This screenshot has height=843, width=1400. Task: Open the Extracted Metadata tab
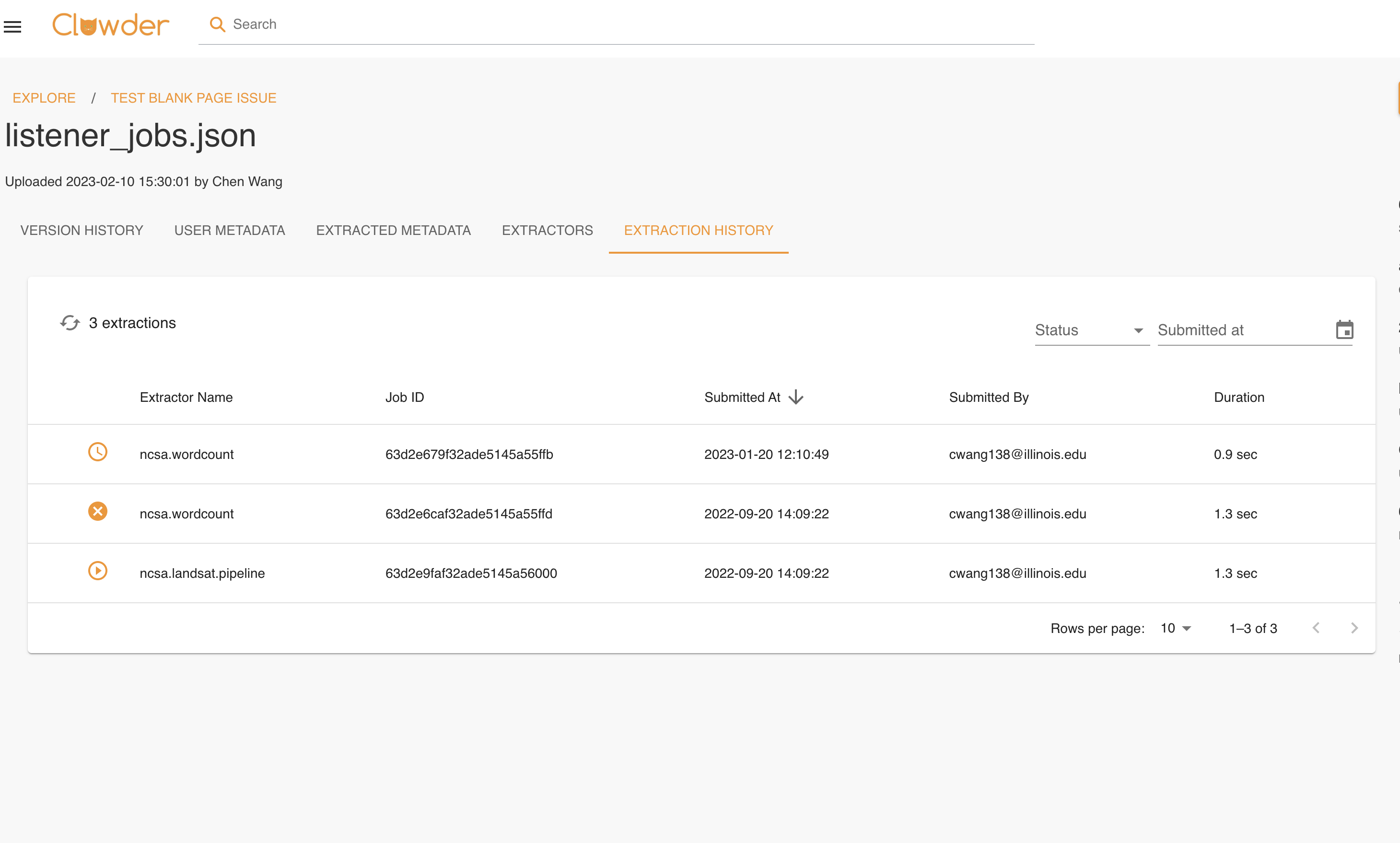click(x=393, y=230)
